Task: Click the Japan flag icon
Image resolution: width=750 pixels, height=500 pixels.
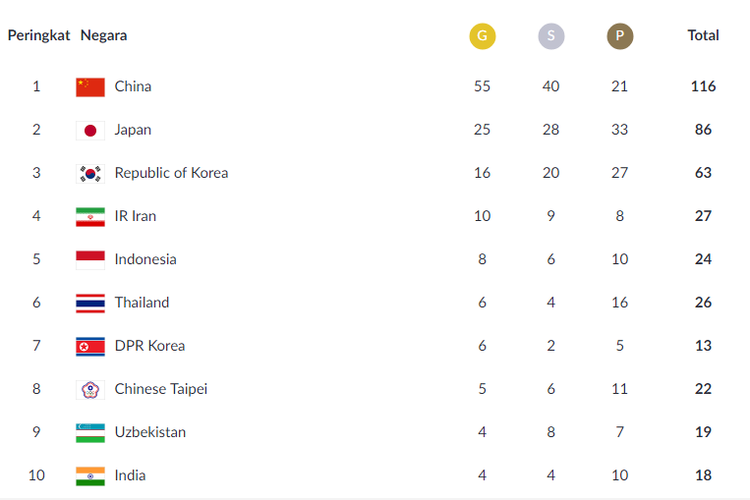Action: (x=90, y=130)
